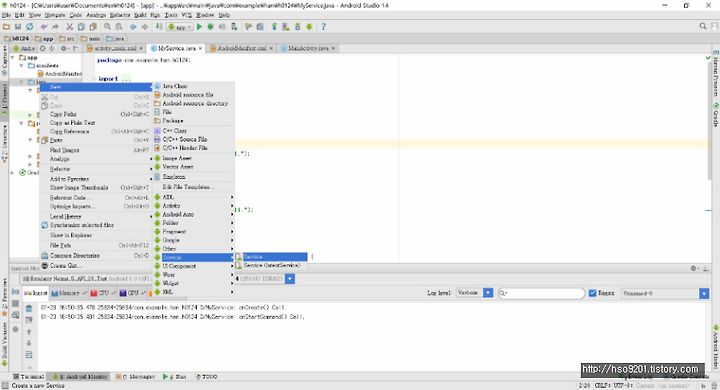Viewport: 720px width, 390px height.
Task: Click the SDK Manager toolbar icon
Action: point(298,27)
